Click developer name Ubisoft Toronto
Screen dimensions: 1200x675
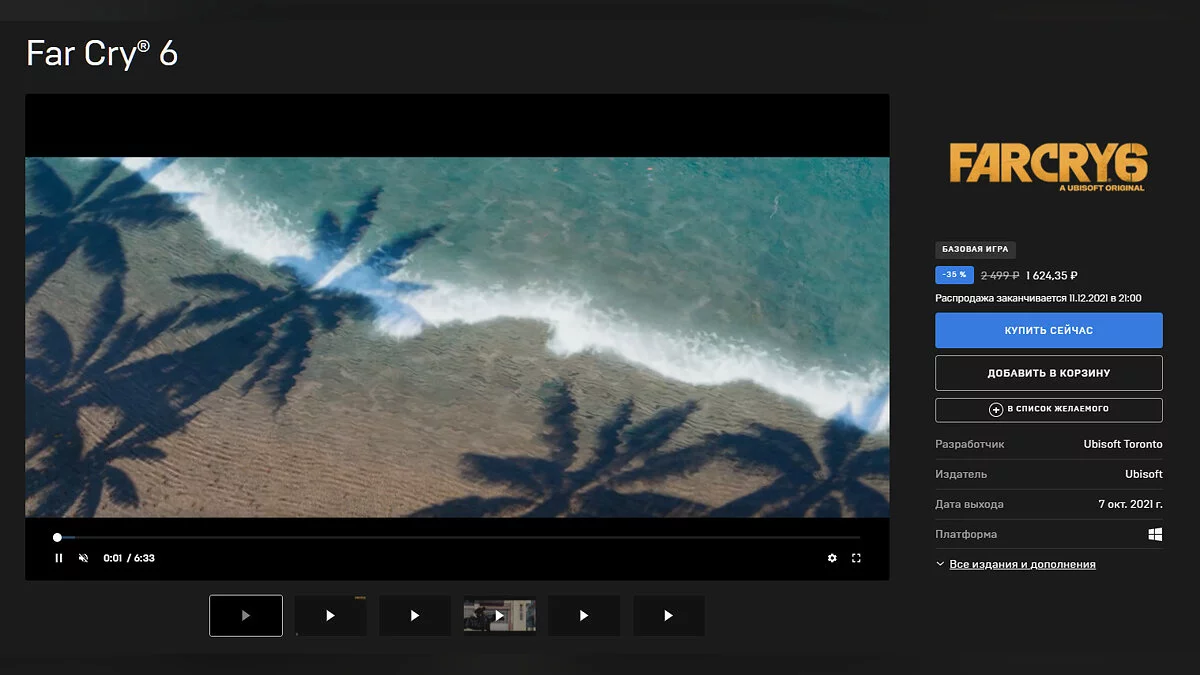click(1123, 444)
